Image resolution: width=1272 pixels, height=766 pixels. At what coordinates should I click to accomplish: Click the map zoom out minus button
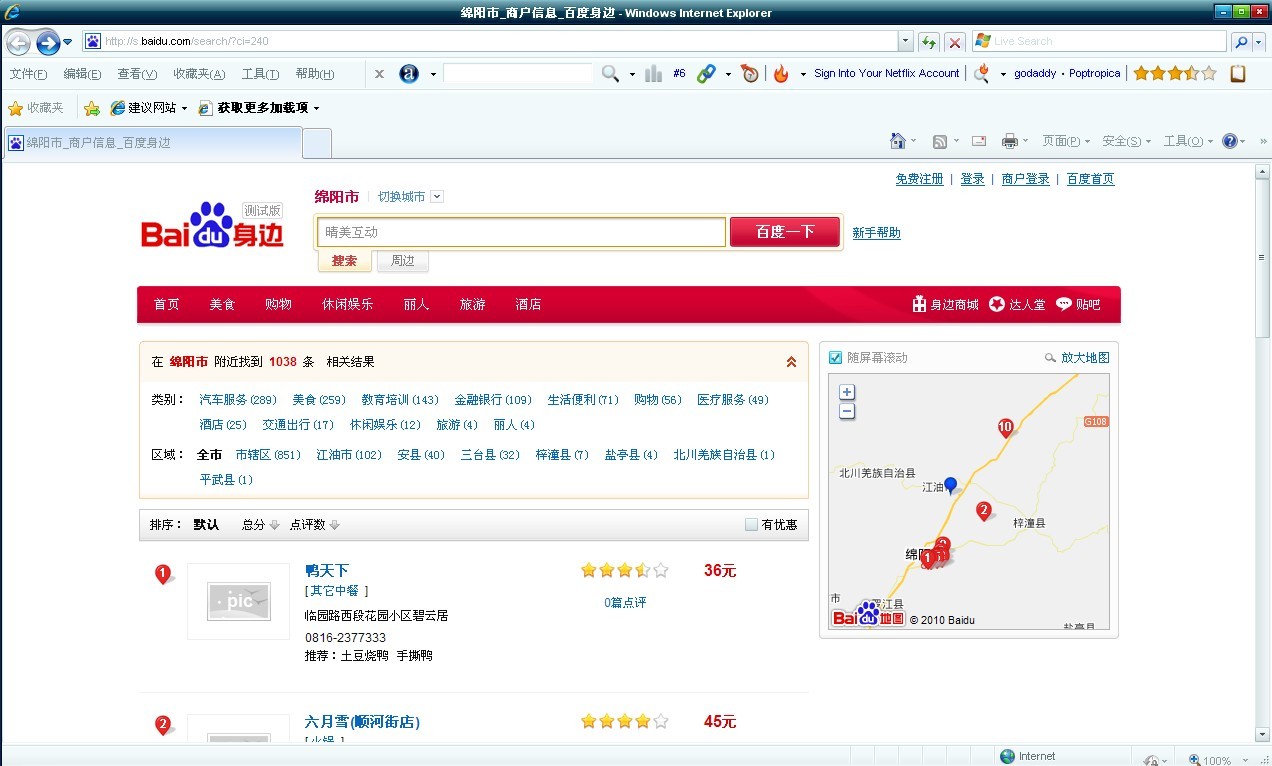[847, 411]
